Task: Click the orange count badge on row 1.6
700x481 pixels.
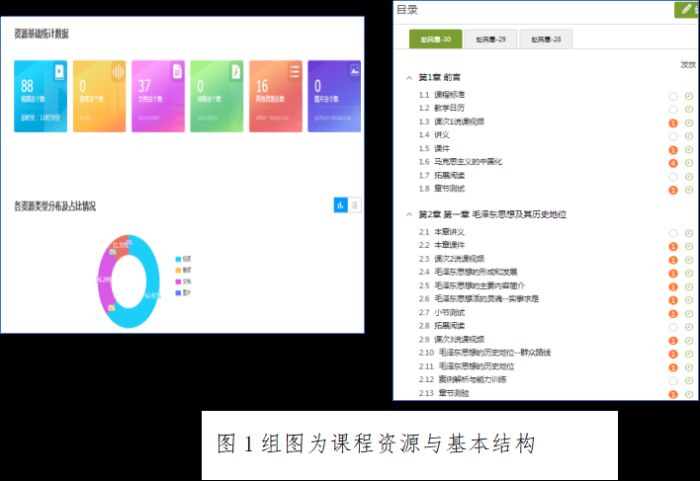Action: [673, 162]
